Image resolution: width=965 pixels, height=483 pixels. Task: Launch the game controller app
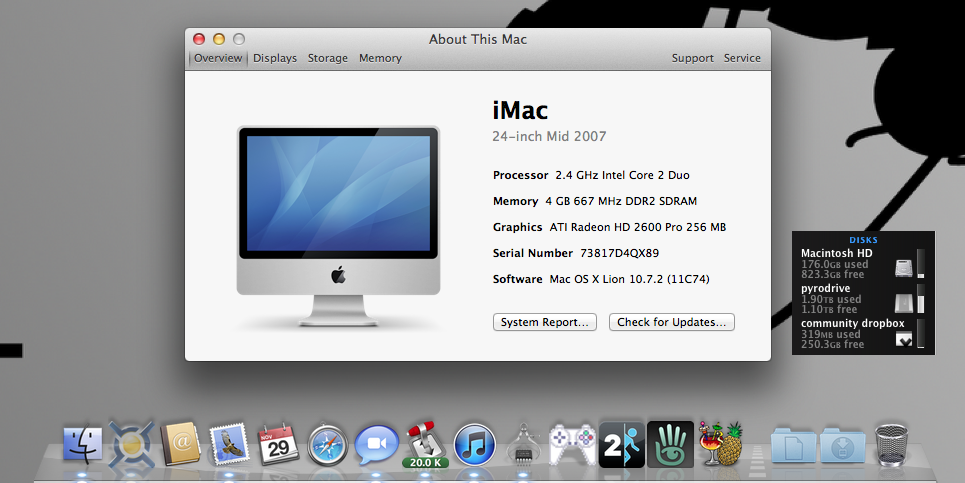tap(572, 444)
